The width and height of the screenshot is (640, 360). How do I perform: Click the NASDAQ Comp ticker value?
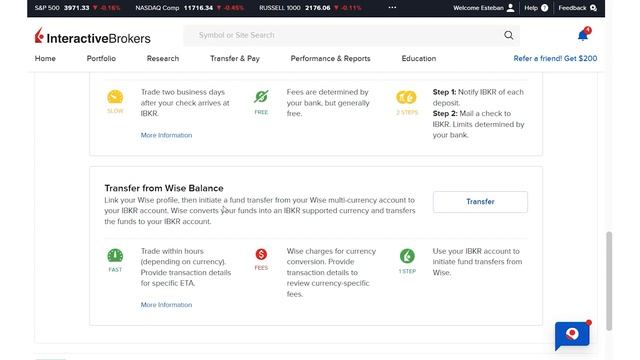[x=198, y=8]
